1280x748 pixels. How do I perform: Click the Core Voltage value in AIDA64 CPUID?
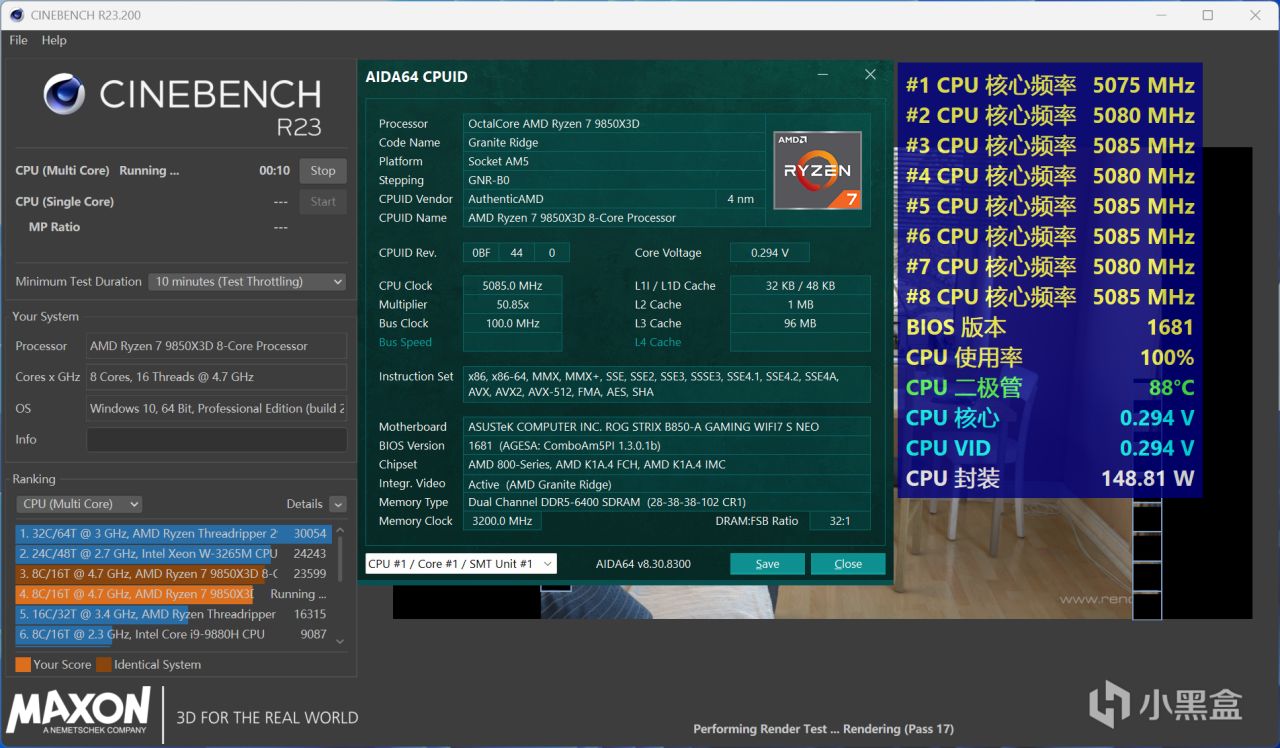769,253
